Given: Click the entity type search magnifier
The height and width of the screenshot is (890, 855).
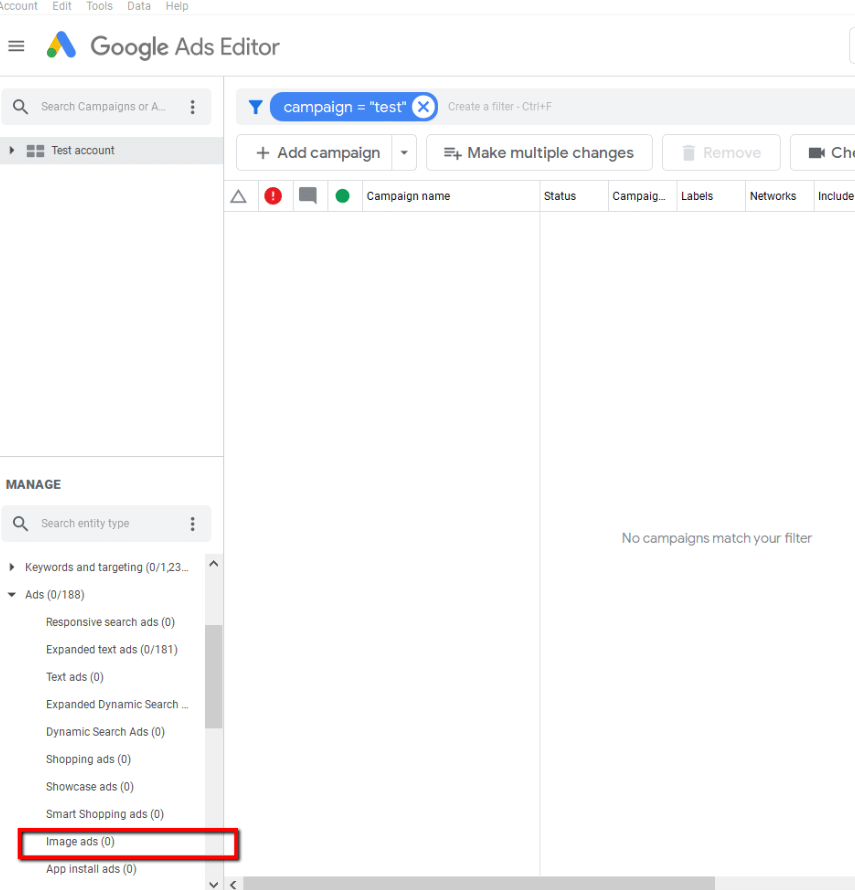Looking at the screenshot, I should click(x=20, y=523).
